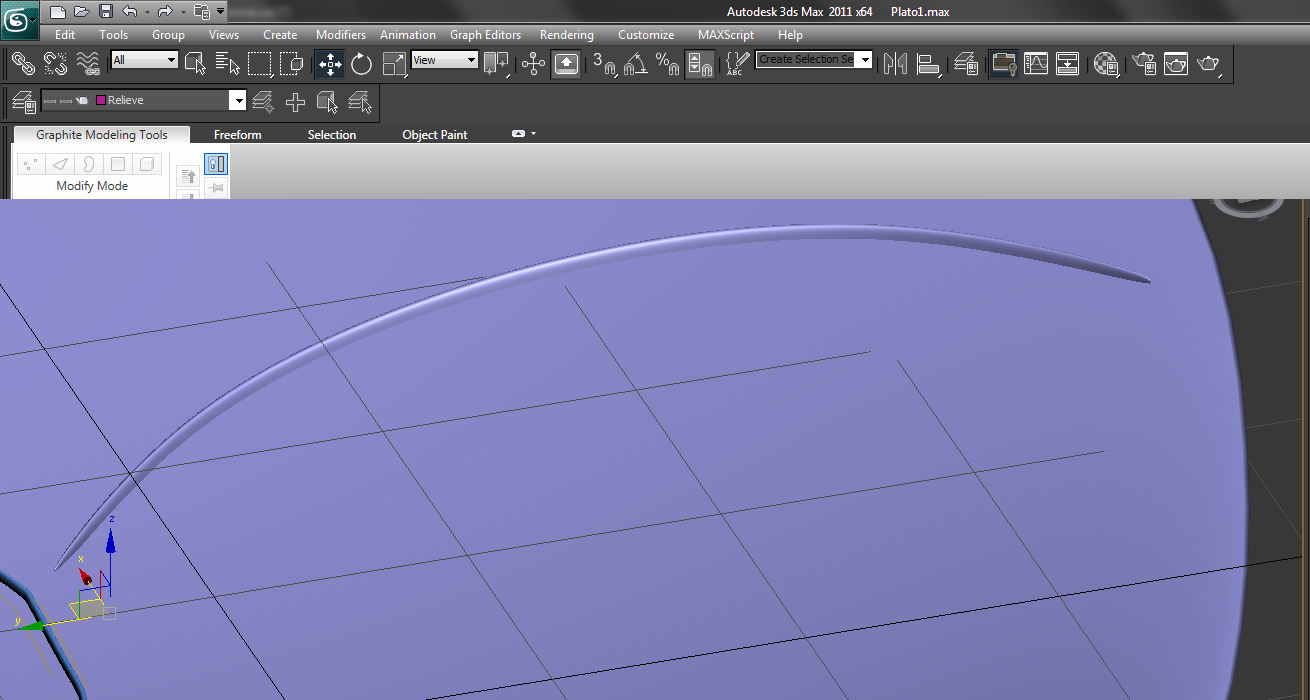The image size is (1310, 700).
Task: Activate the Select Object tool
Action: point(196,64)
